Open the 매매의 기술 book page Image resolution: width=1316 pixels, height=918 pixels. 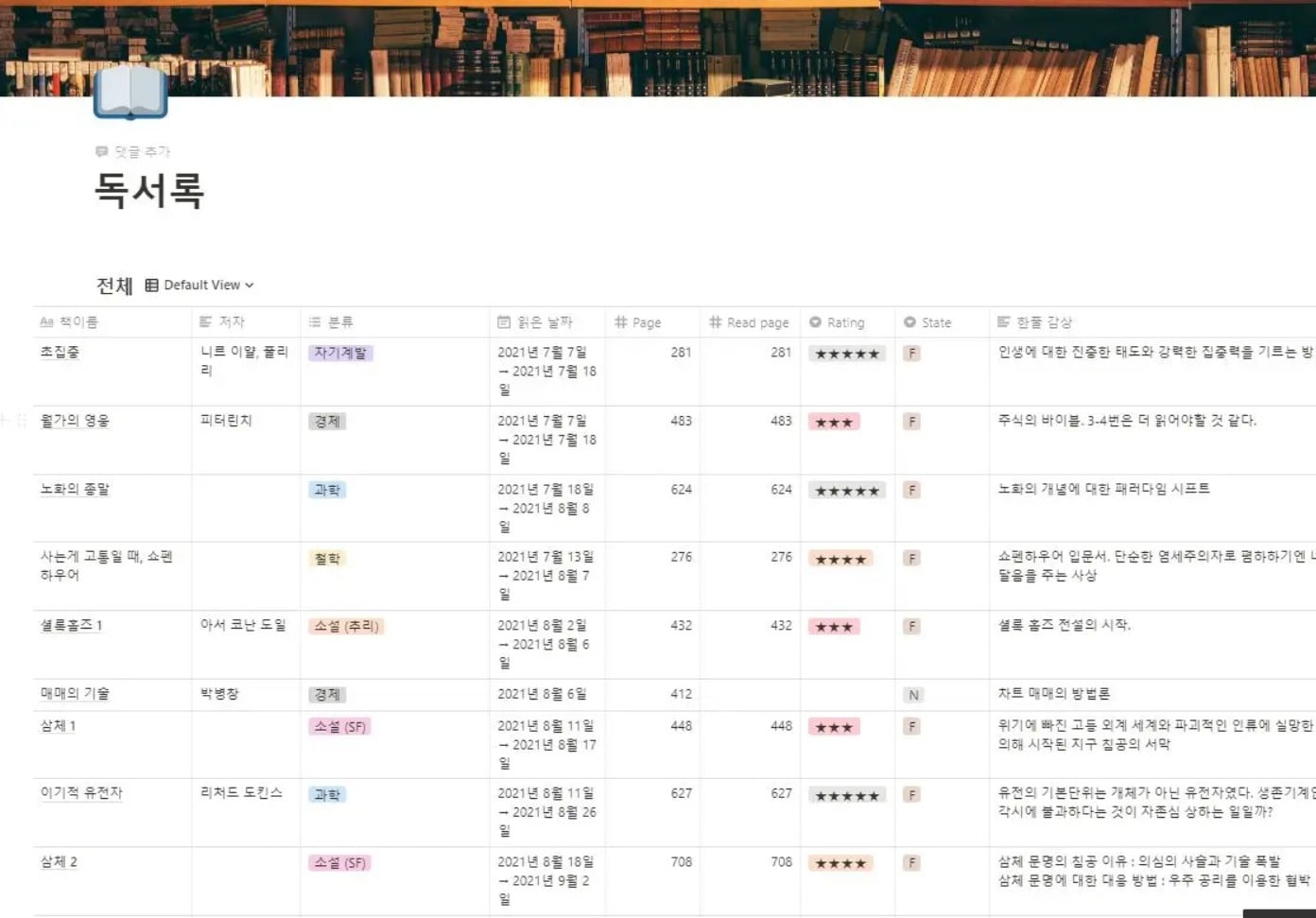click(x=75, y=694)
